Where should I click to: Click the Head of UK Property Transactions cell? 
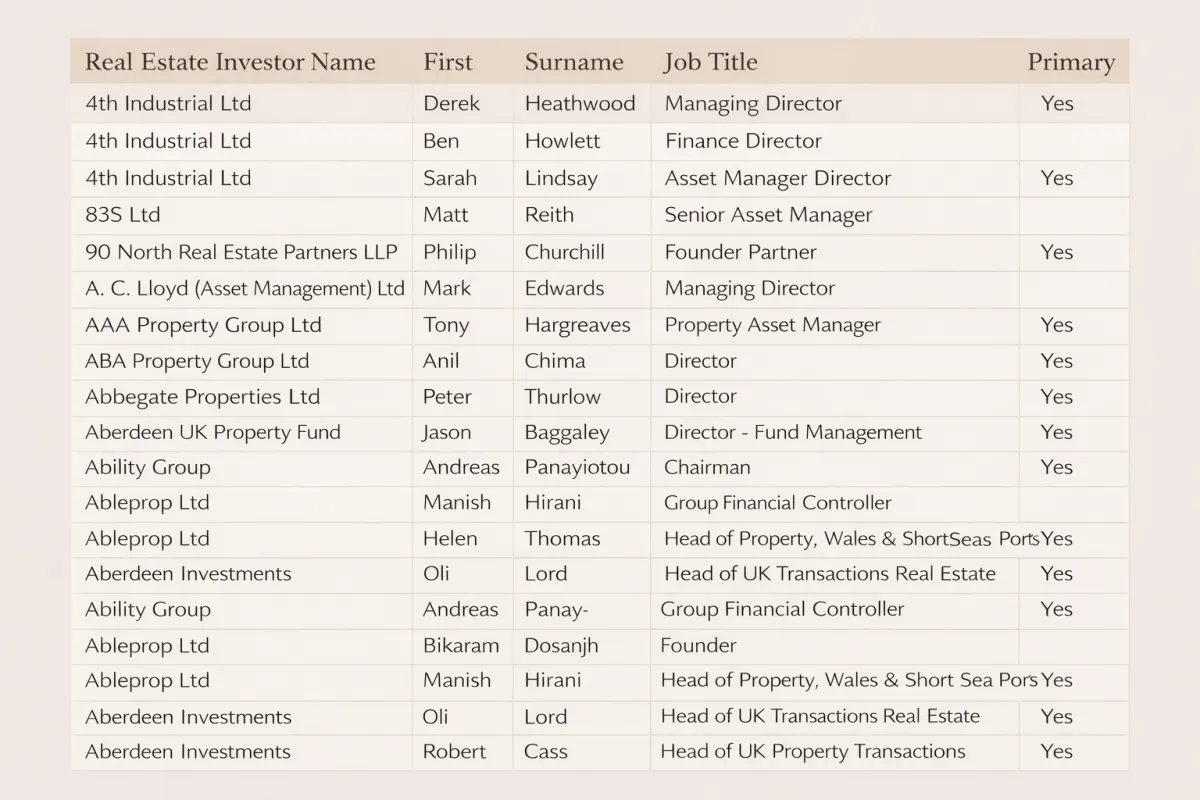click(813, 752)
